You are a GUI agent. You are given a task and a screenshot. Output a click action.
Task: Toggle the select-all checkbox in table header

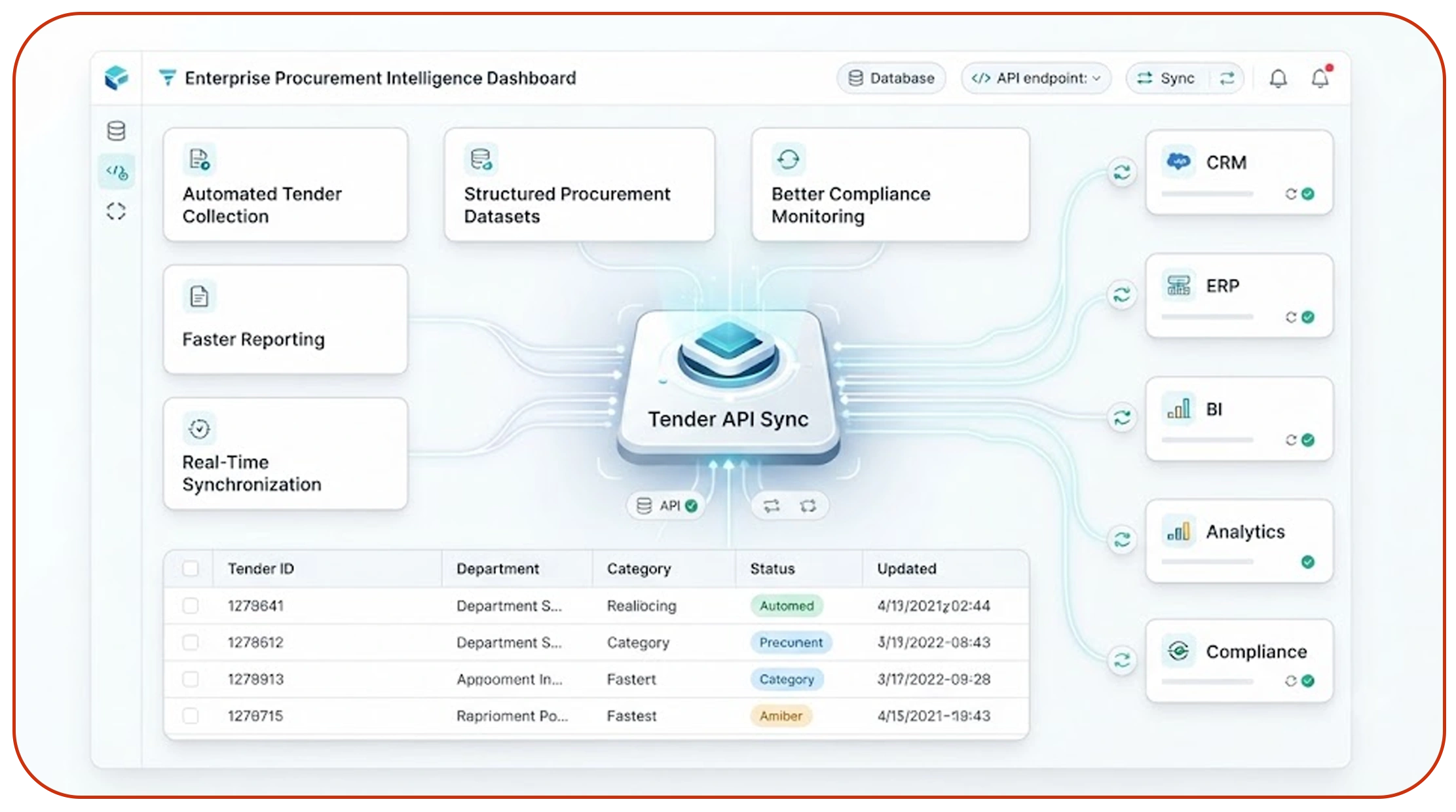(191, 568)
